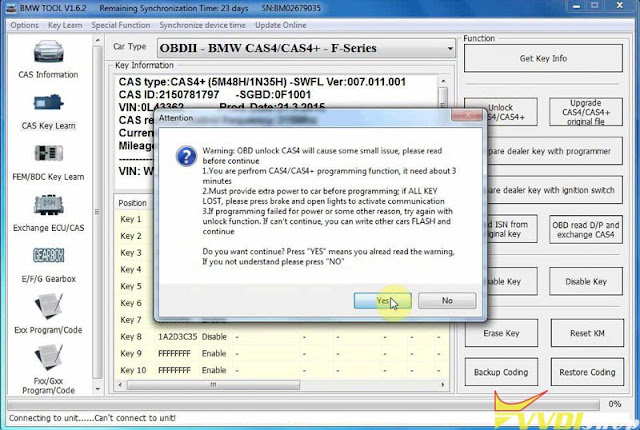
Task: Confirm the warning with Yes
Action: pos(382,301)
